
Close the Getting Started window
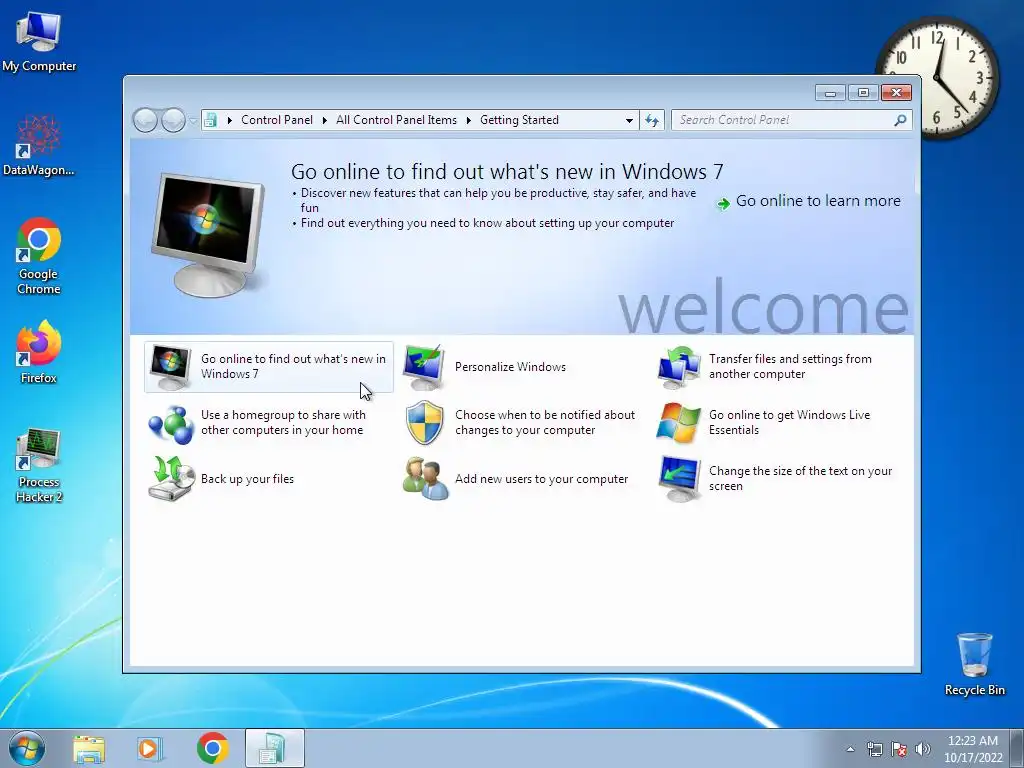(x=897, y=93)
